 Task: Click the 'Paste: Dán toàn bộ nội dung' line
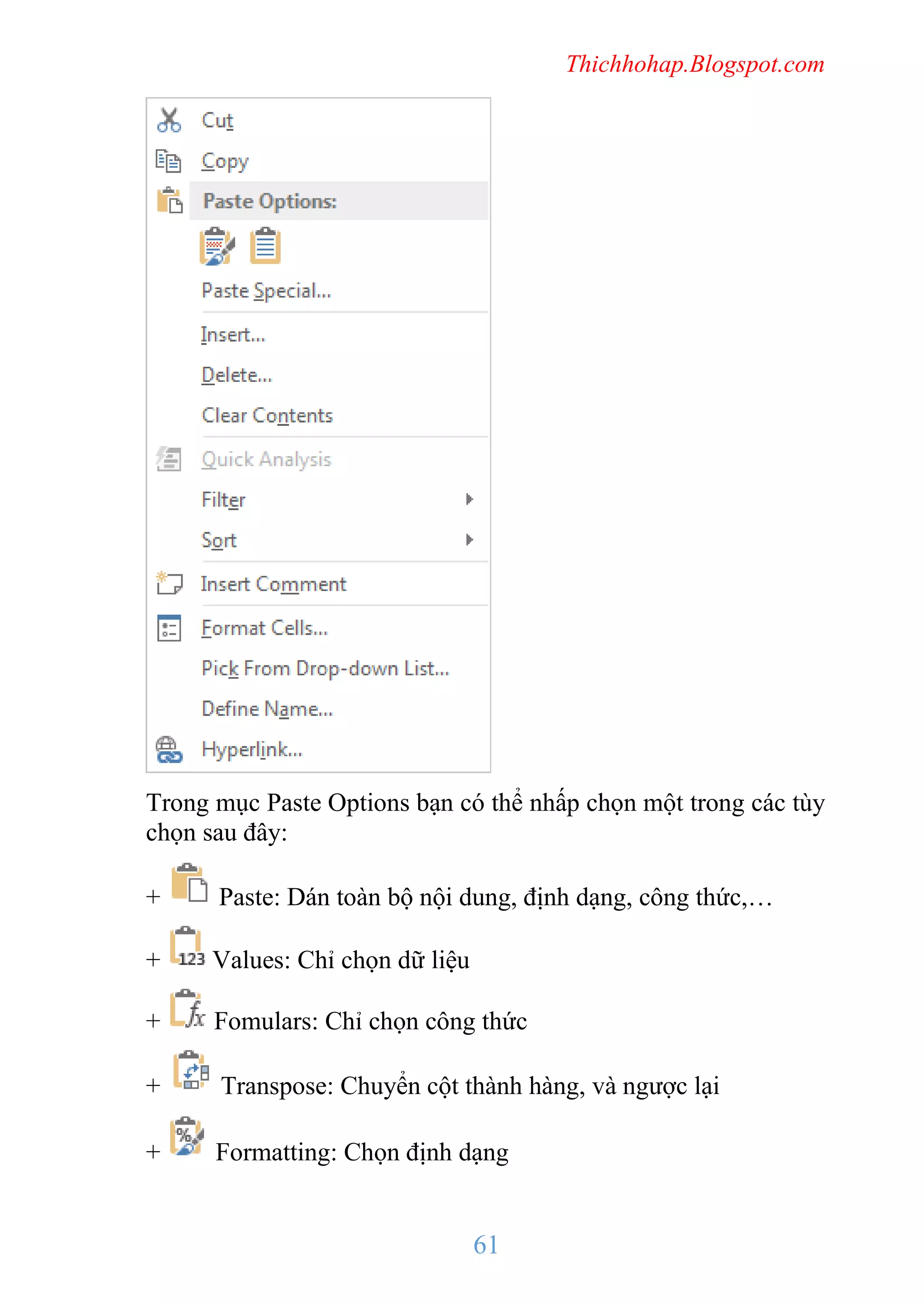tap(495, 897)
